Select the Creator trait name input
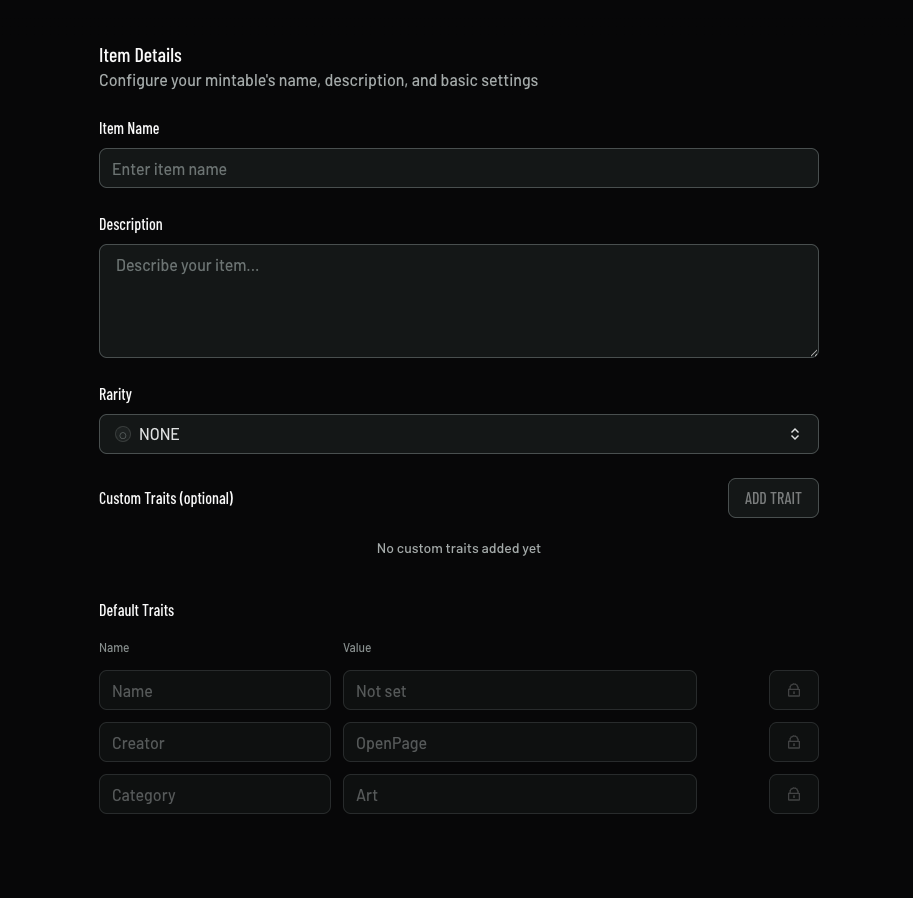The image size is (913, 898). click(x=214, y=742)
